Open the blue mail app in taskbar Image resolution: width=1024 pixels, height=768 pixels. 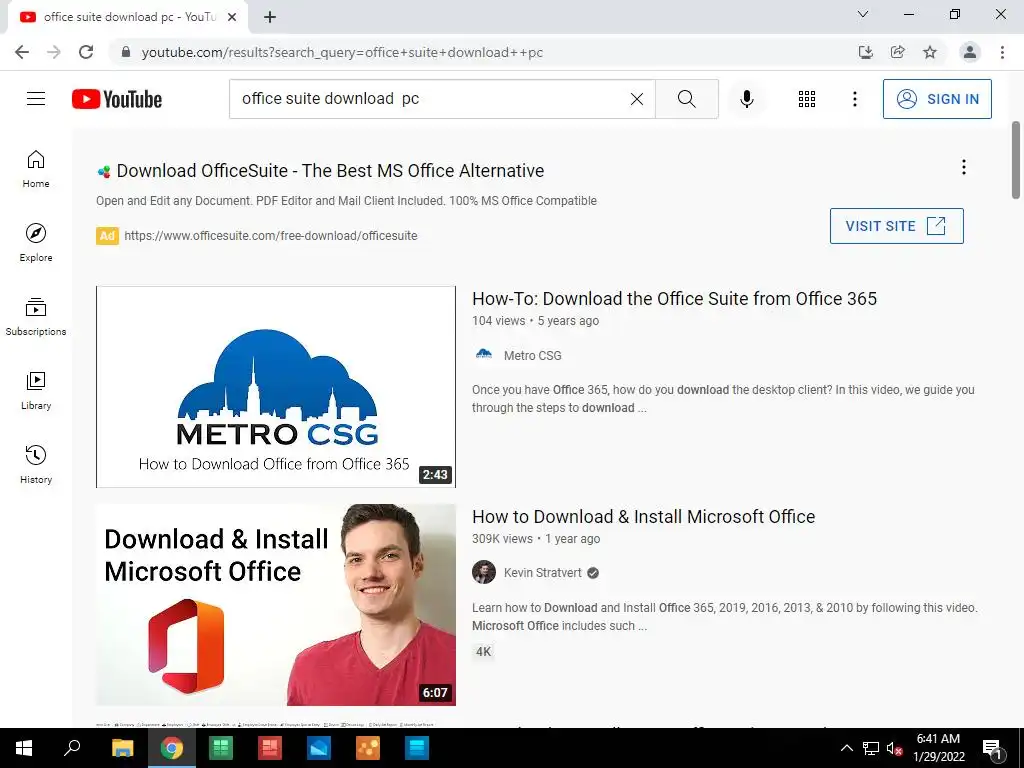point(319,748)
